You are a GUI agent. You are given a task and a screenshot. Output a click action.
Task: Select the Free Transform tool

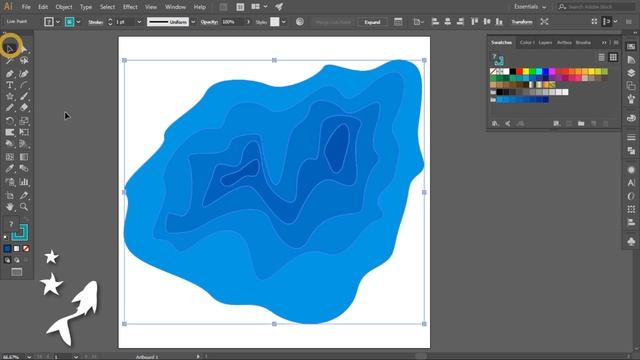coord(24,132)
